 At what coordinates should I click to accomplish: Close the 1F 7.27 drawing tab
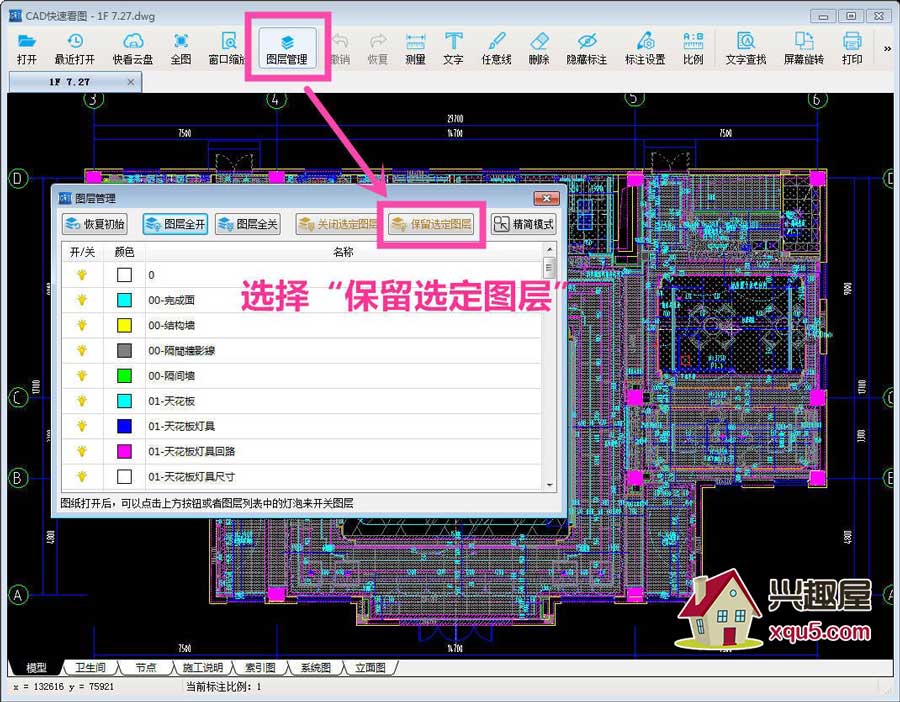click(x=131, y=82)
